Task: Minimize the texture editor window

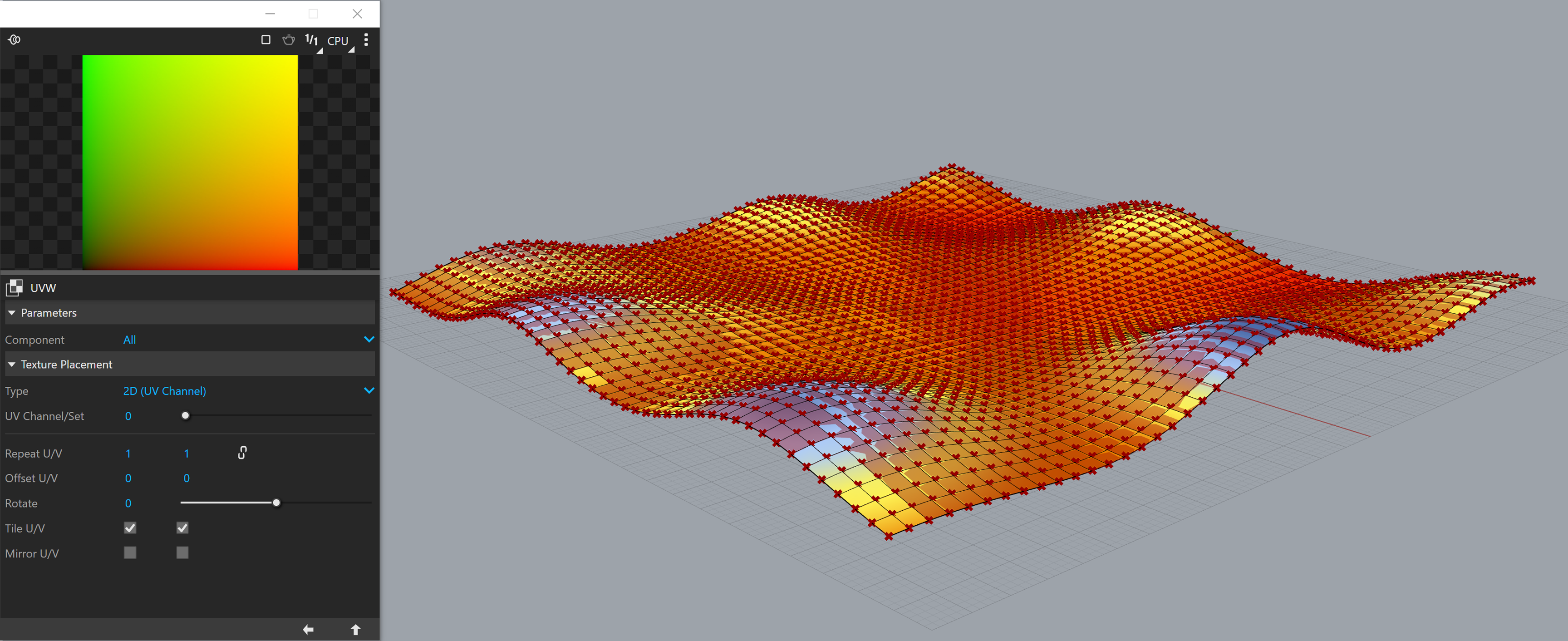Action: pos(270,14)
